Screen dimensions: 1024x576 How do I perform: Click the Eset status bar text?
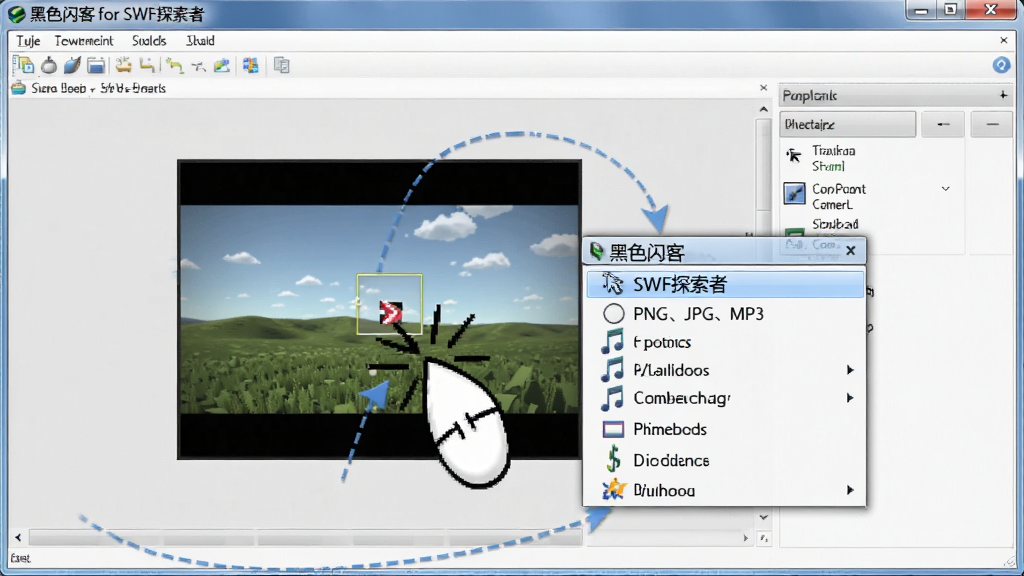point(20,558)
